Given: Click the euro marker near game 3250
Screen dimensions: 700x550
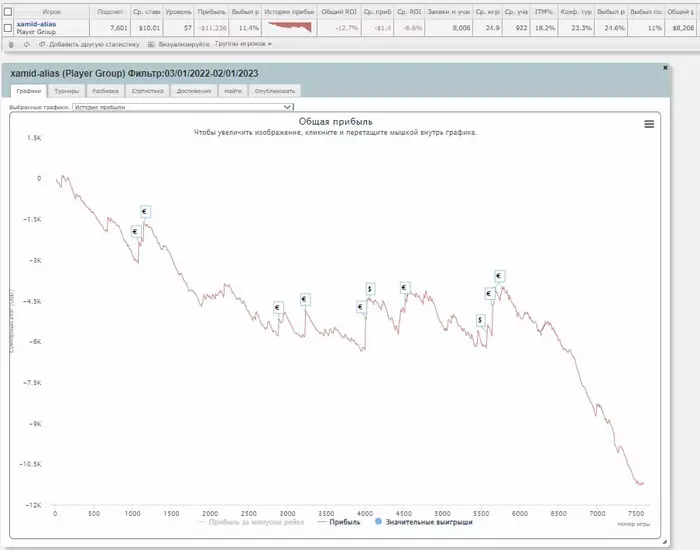Looking at the screenshot, I should (305, 299).
